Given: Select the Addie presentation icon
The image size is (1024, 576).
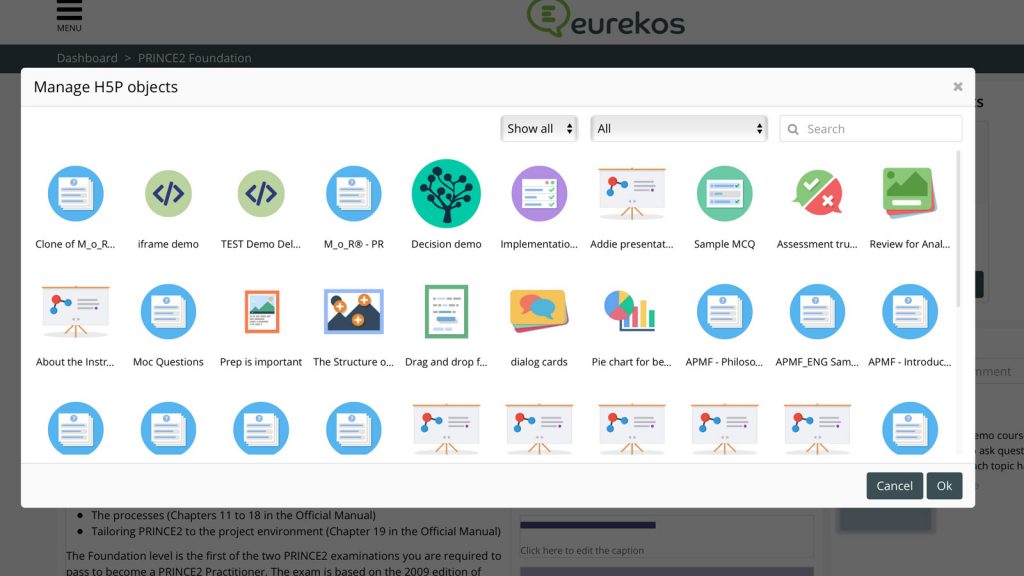Looking at the screenshot, I should [x=631, y=194].
